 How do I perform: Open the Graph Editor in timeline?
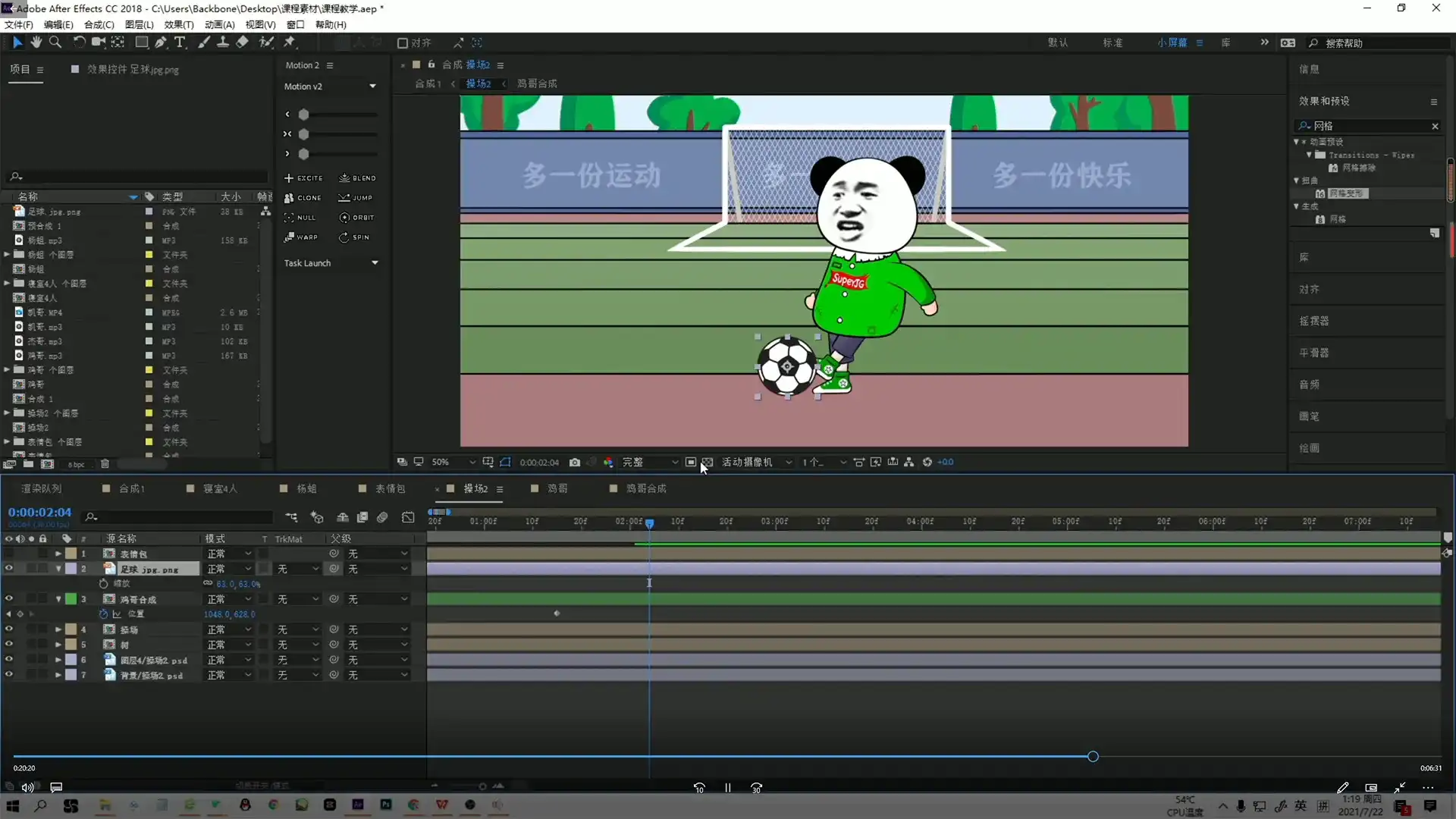pos(408,517)
